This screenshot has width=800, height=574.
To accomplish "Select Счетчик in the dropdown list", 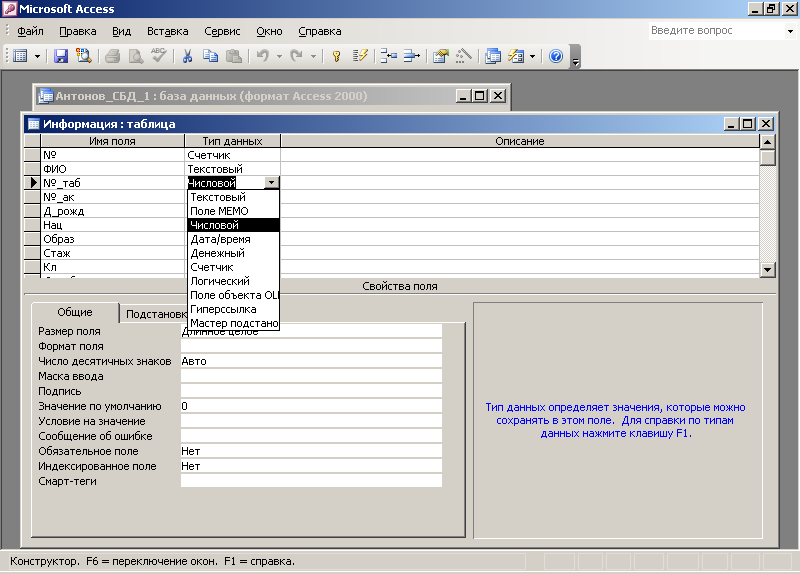I will click(234, 267).
